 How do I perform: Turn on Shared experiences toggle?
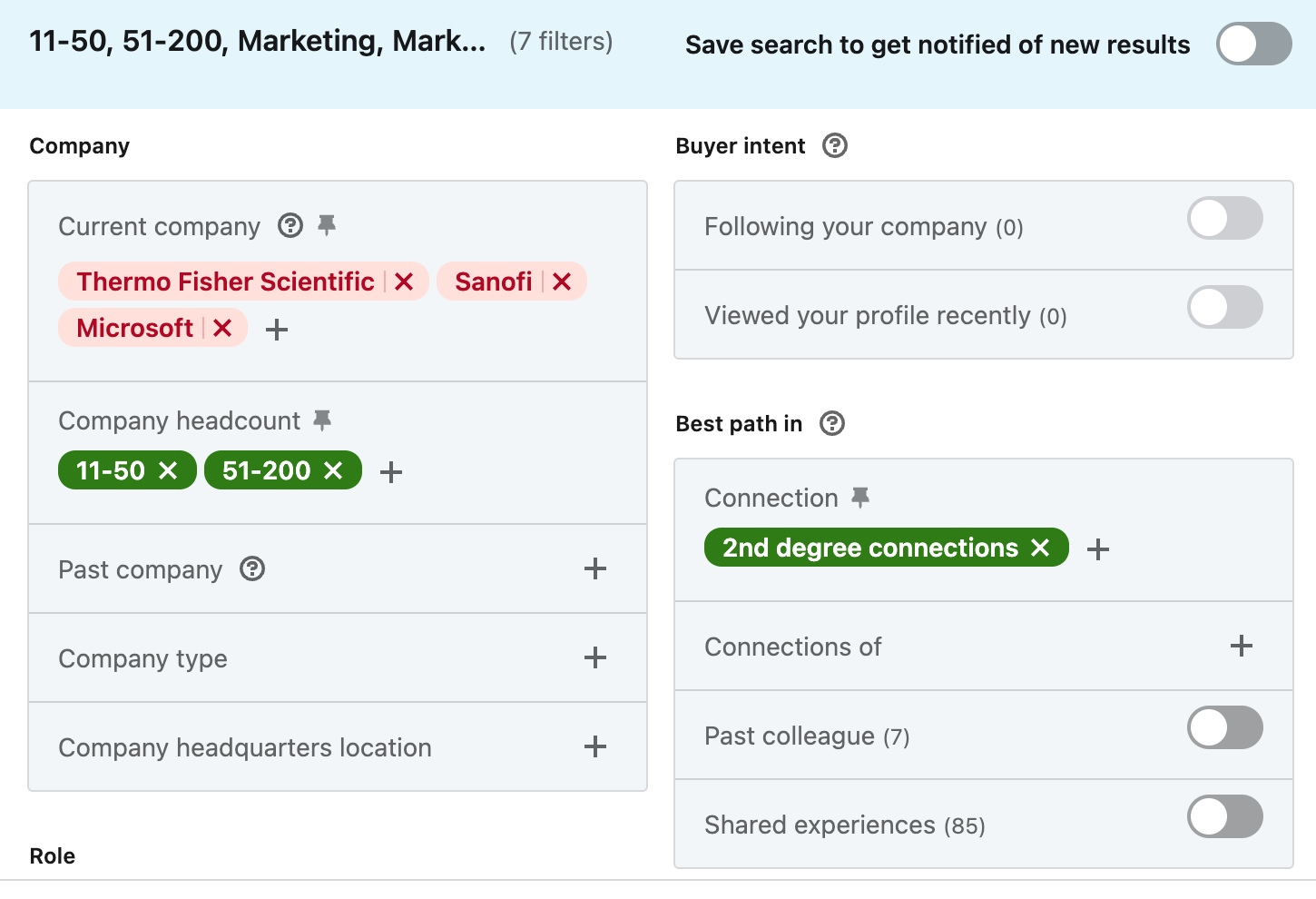pyautogui.click(x=1224, y=816)
